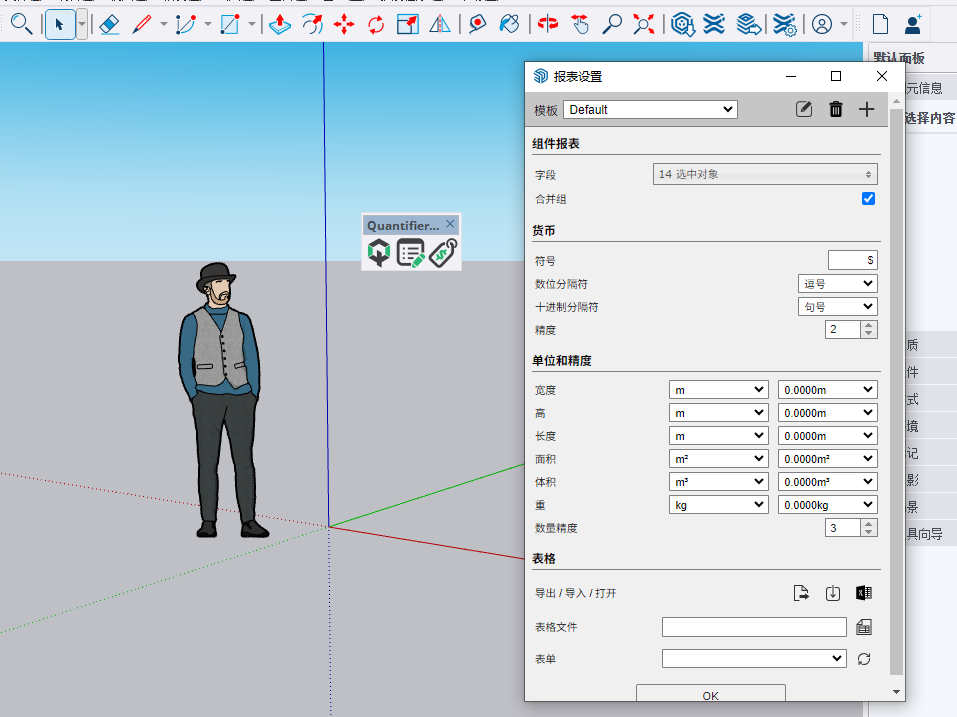Open the Quantifier Pro cost tag tool
957x717 pixels.
click(x=443, y=252)
